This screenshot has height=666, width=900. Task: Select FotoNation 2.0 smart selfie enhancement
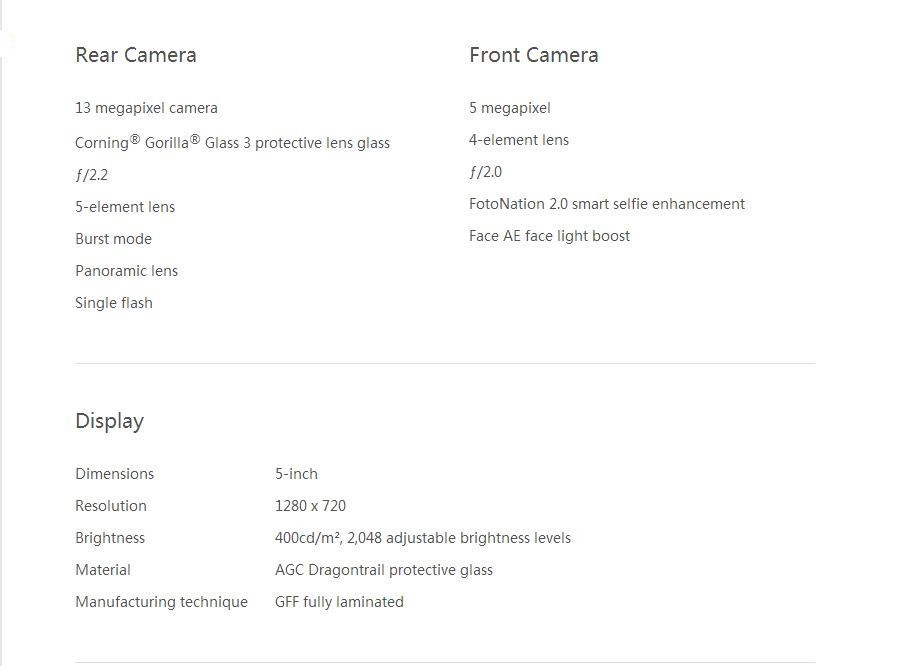(607, 204)
